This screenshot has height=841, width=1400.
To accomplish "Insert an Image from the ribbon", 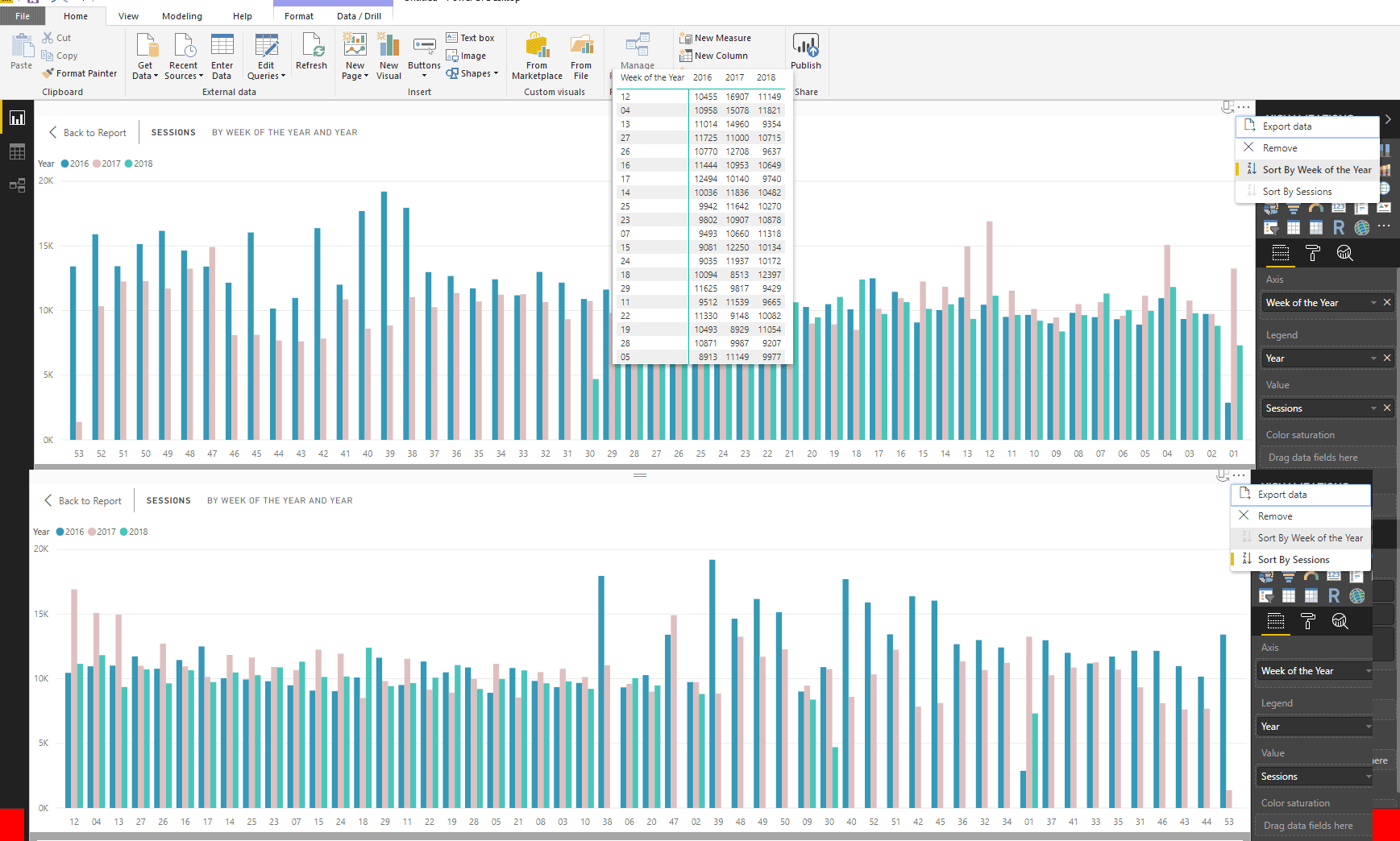I will click(x=467, y=56).
